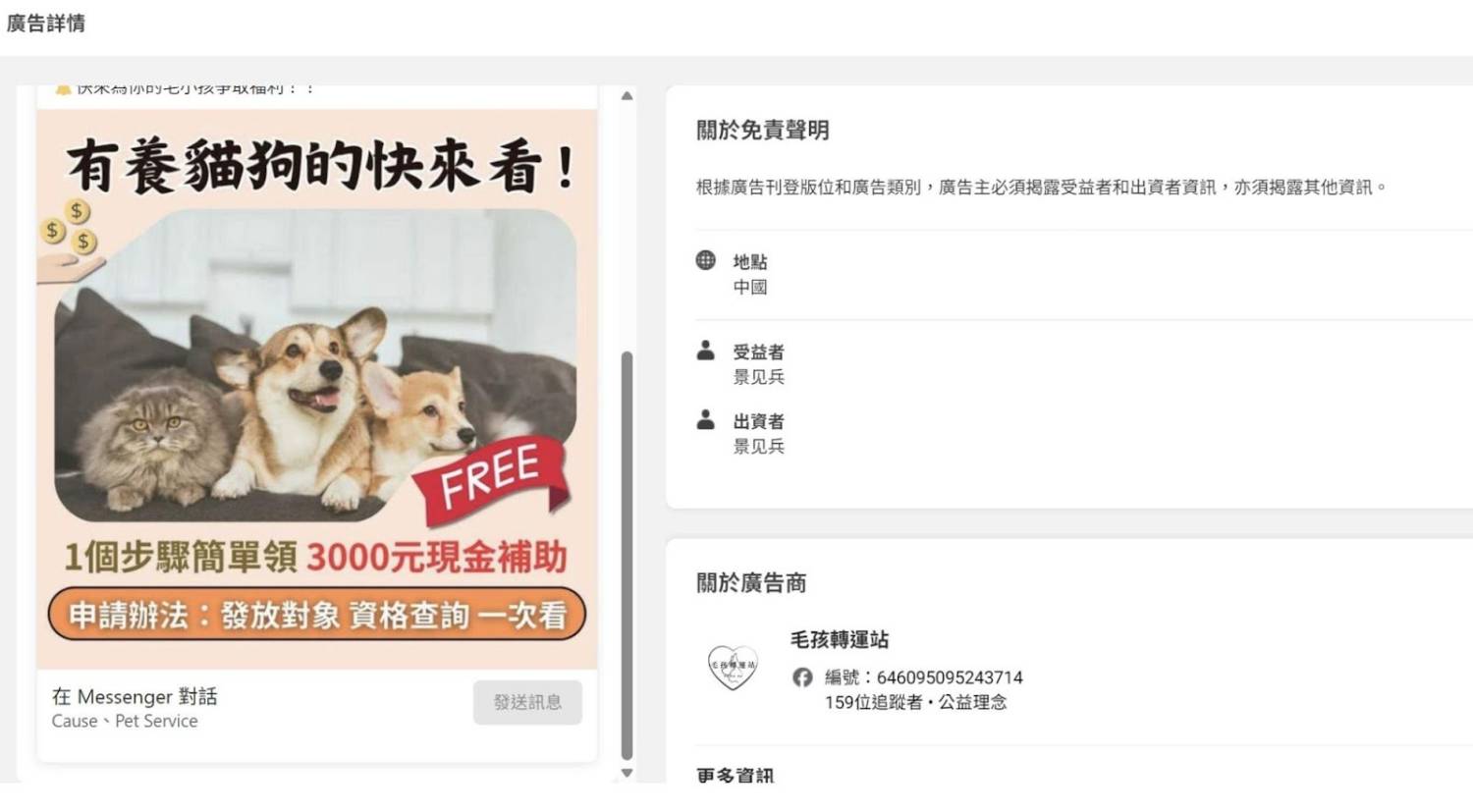Click the 廣告詳情 title at top

click(x=45, y=23)
